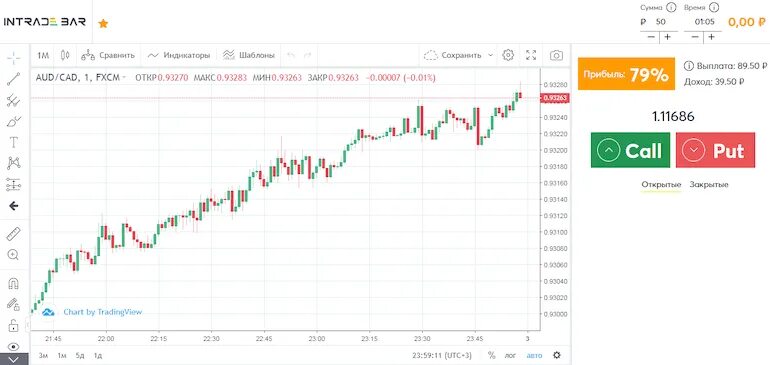This screenshot has width=770, height=365.
Task: Toggle lock all drawing tools
Action: (14, 325)
